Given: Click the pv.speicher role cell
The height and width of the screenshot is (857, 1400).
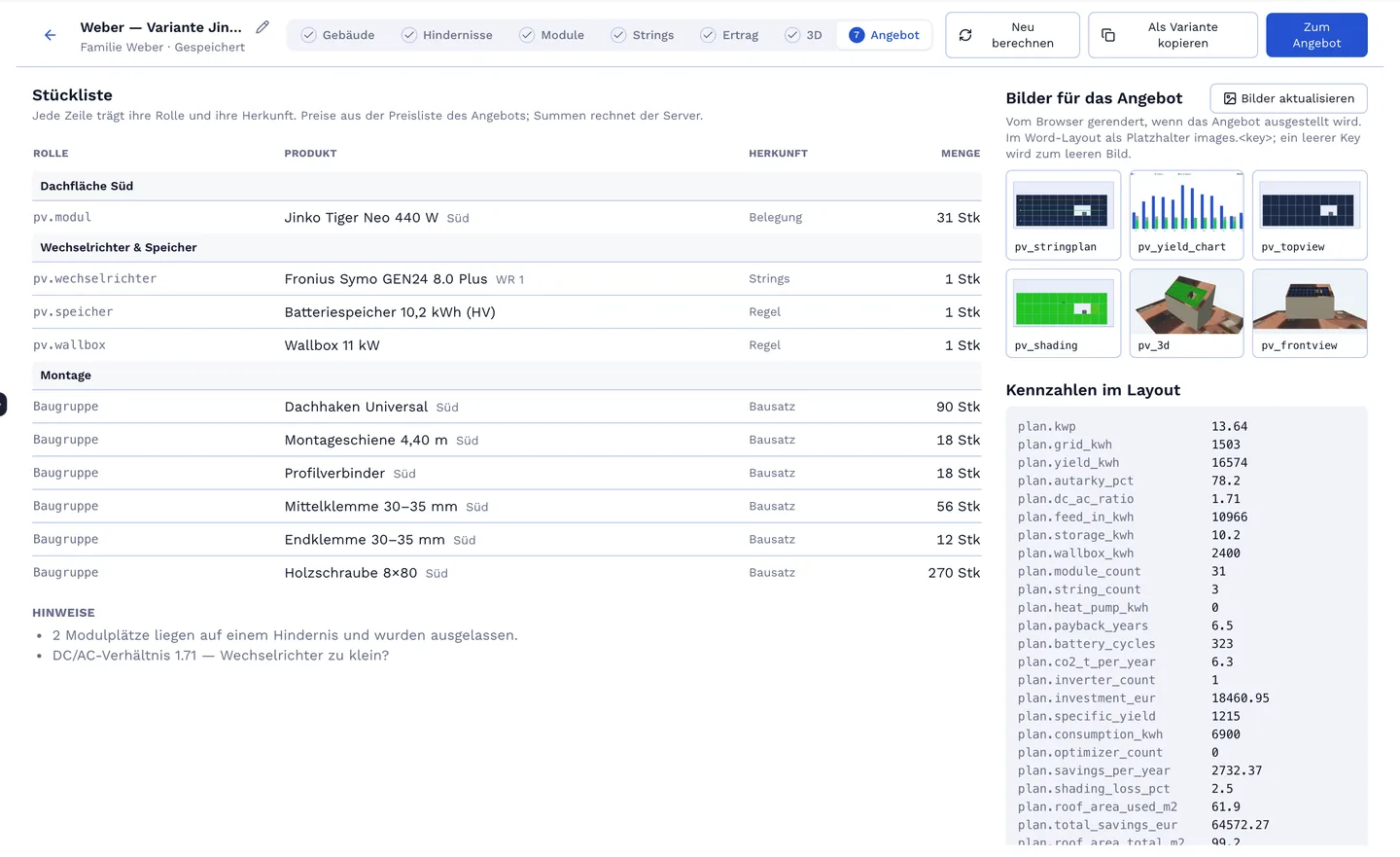Looking at the screenshot, I should [73, 312].
